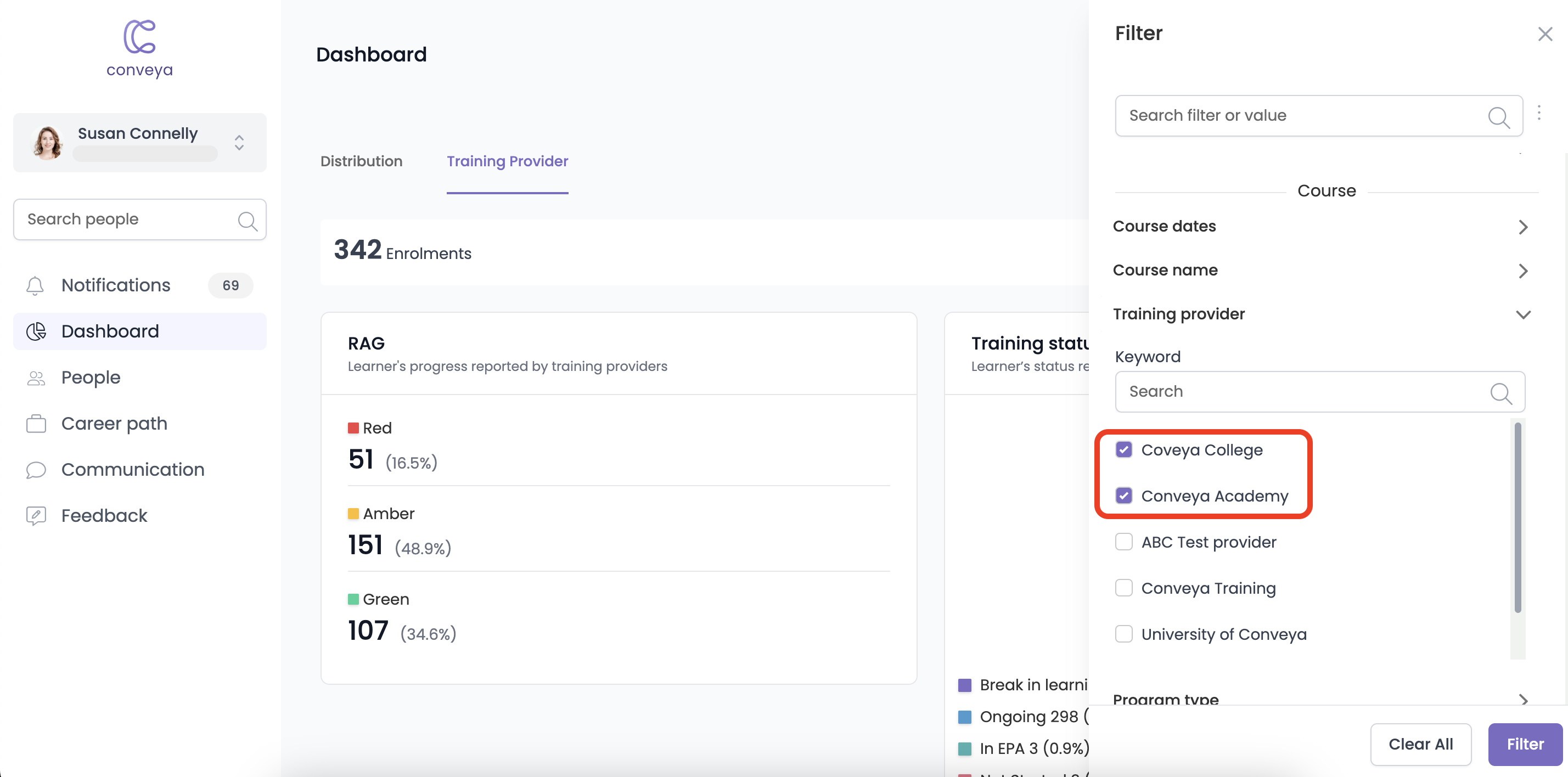This screenshot has height=777, width=1568.
Task: Click the In EPA 3 legend swatch
Action: pyautogui.click(x=965, y=748)
